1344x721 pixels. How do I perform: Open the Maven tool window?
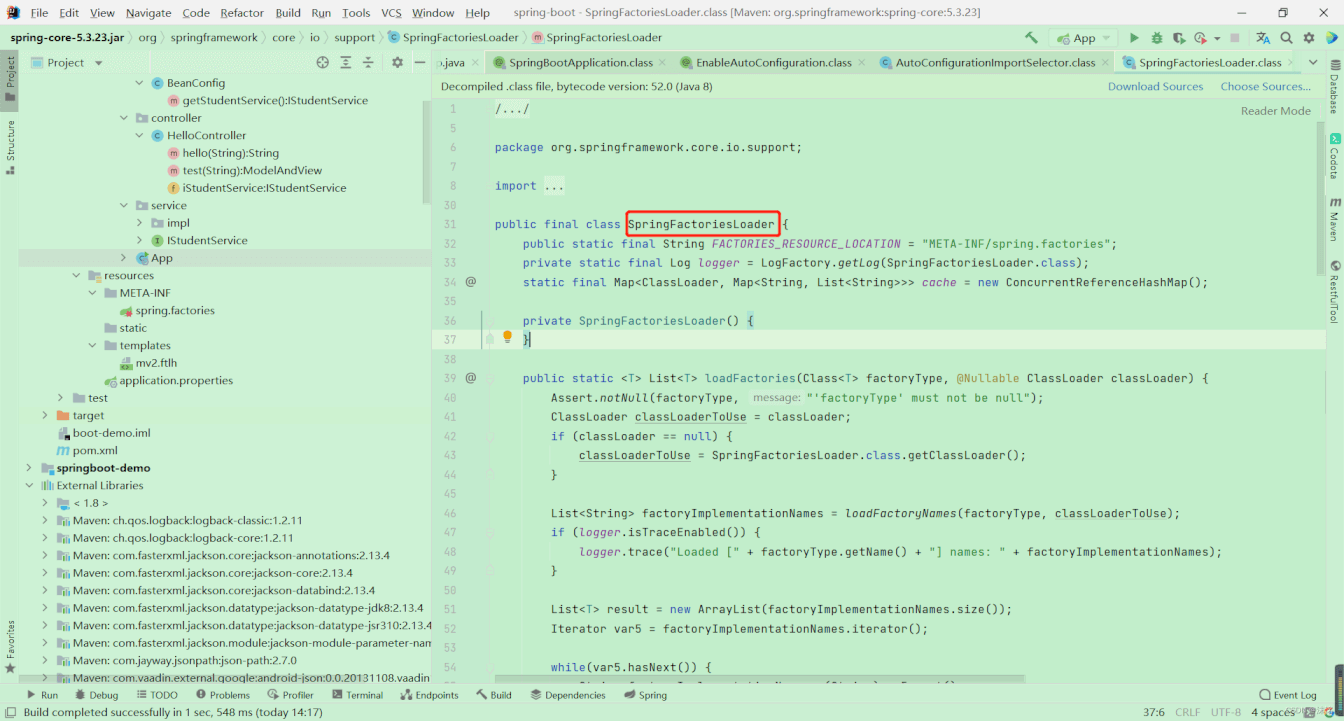pos(1334,219)
